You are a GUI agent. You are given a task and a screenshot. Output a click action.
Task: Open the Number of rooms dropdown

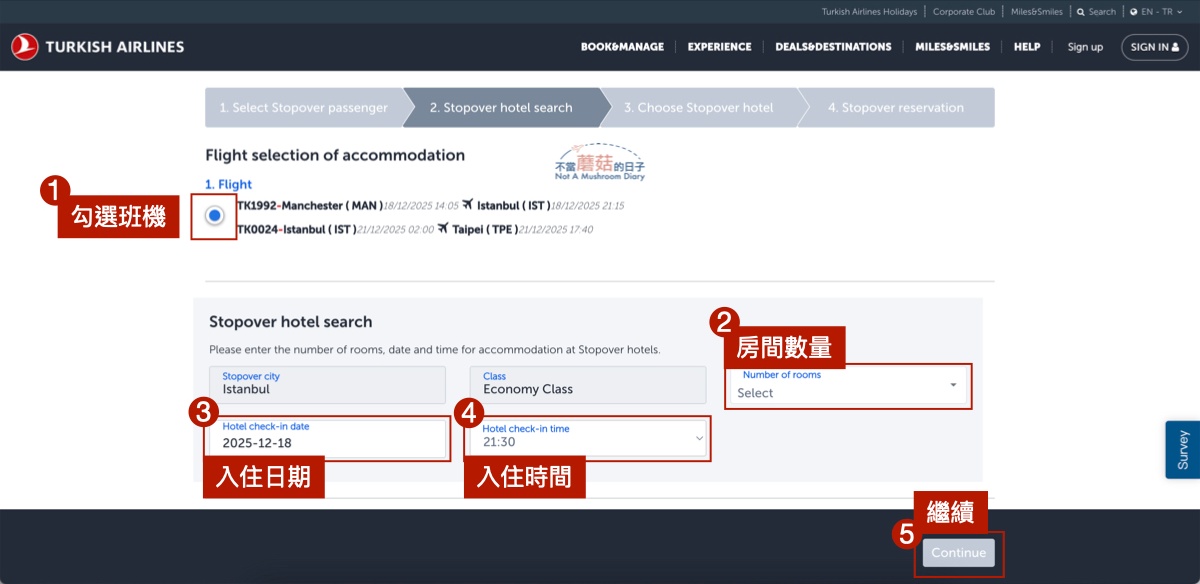[848, 385]
